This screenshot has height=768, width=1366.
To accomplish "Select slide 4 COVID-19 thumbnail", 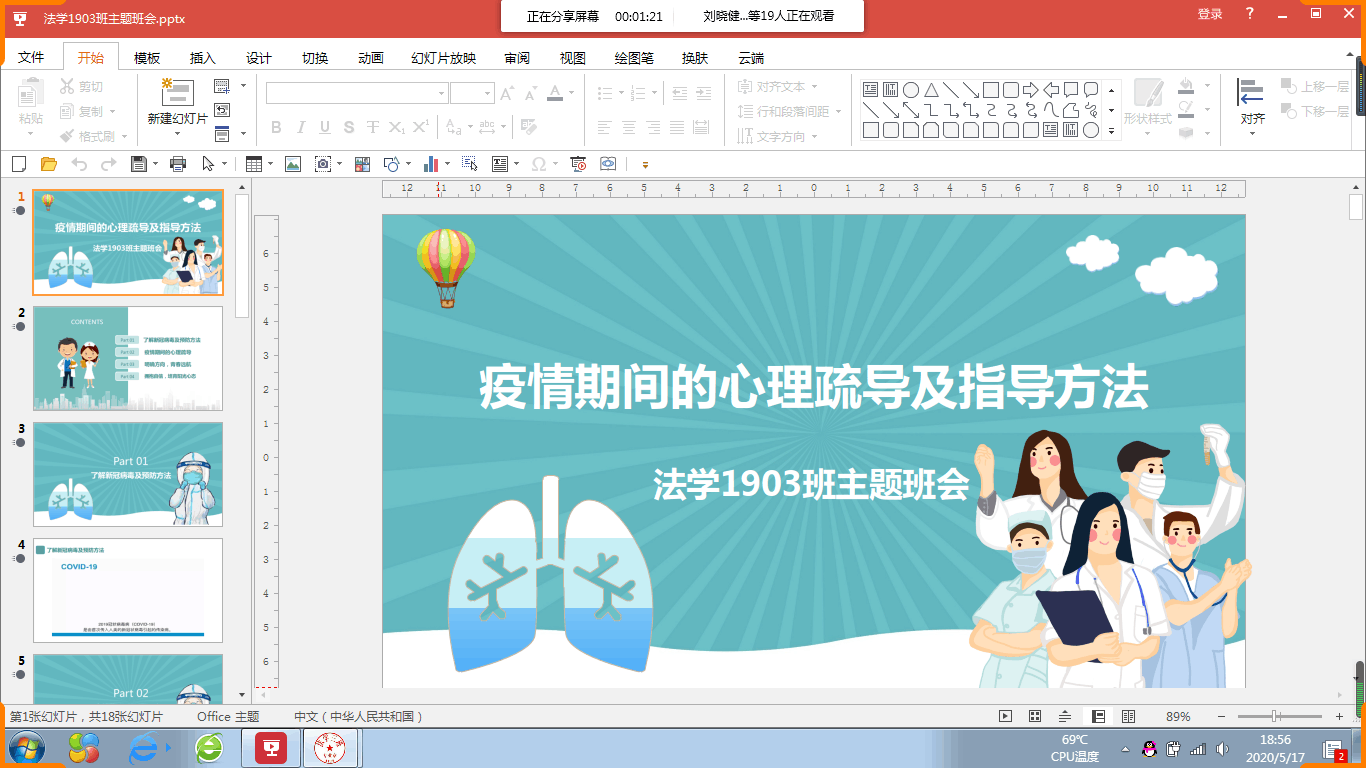I will point(128,590).
